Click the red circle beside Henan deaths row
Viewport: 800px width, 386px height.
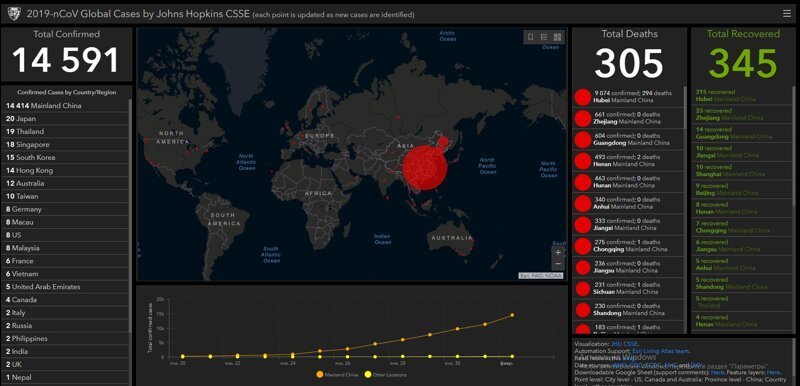click(583, 161)
